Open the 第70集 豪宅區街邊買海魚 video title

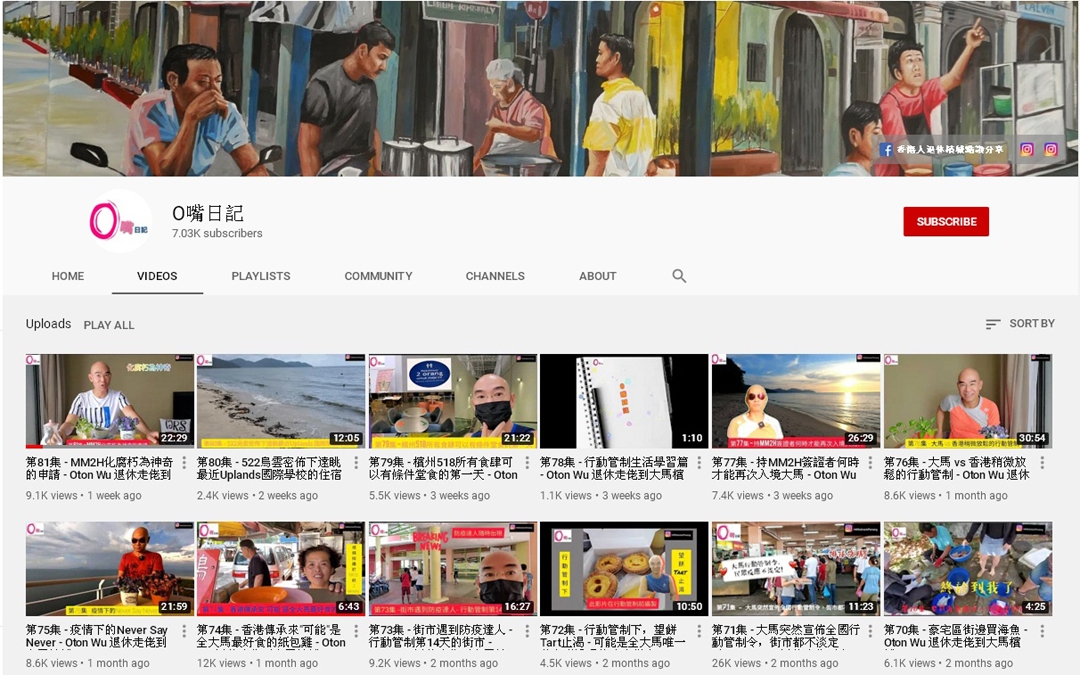(x=956, y=636)
